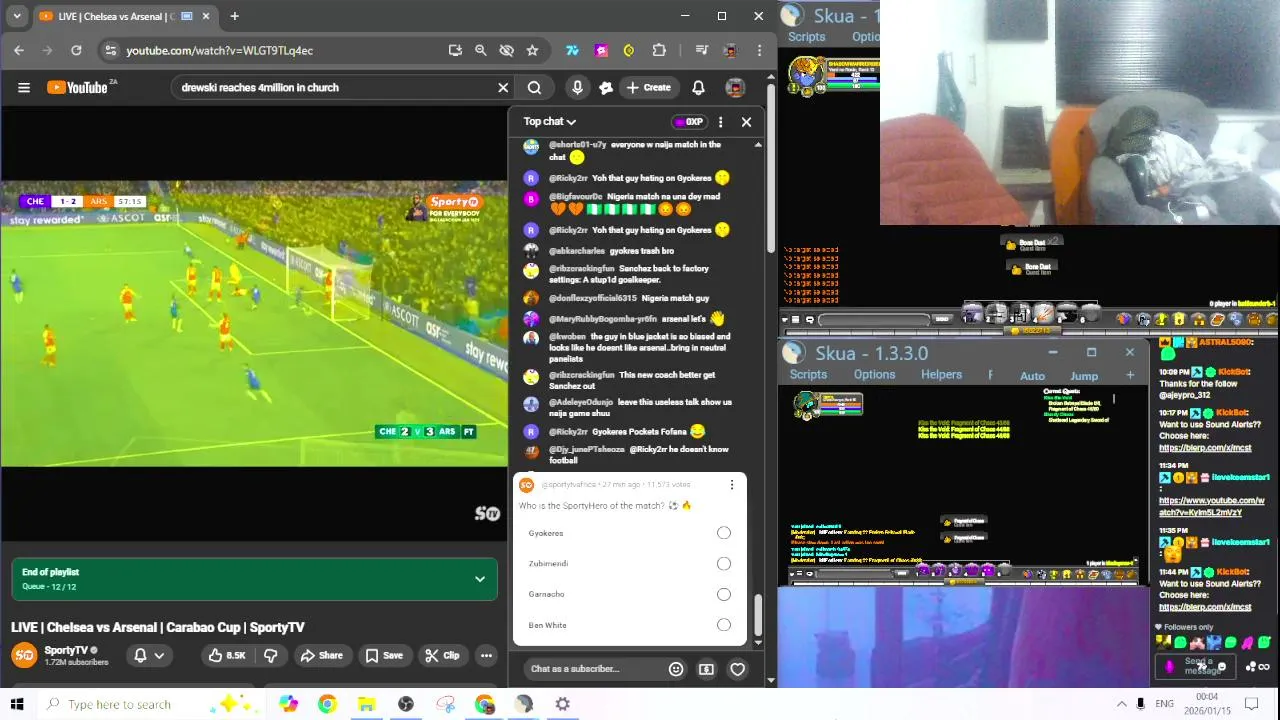Click Jump in Skua 1.3.3.0 window
Viewport: 1280px width, 720px height.
1084,376
